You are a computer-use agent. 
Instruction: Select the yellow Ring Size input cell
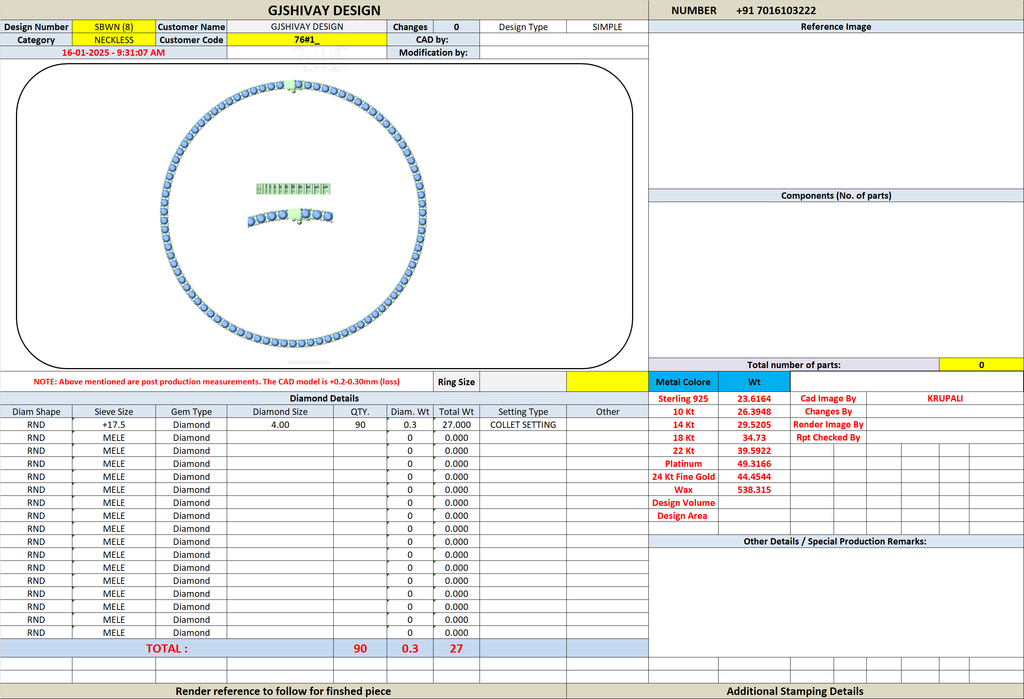click(x=607, y=382)
